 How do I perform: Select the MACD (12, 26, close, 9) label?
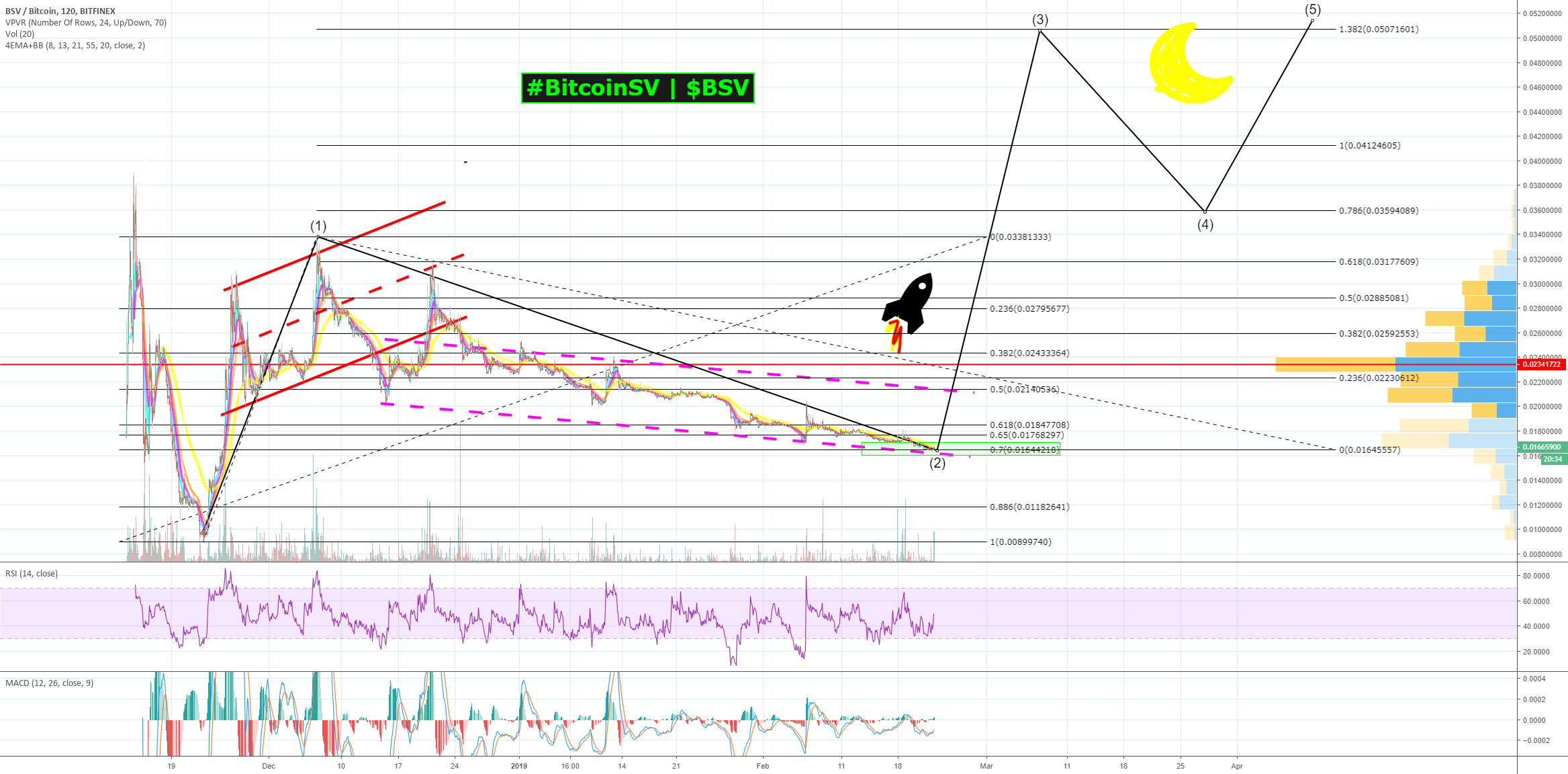[x=50, y=683]
